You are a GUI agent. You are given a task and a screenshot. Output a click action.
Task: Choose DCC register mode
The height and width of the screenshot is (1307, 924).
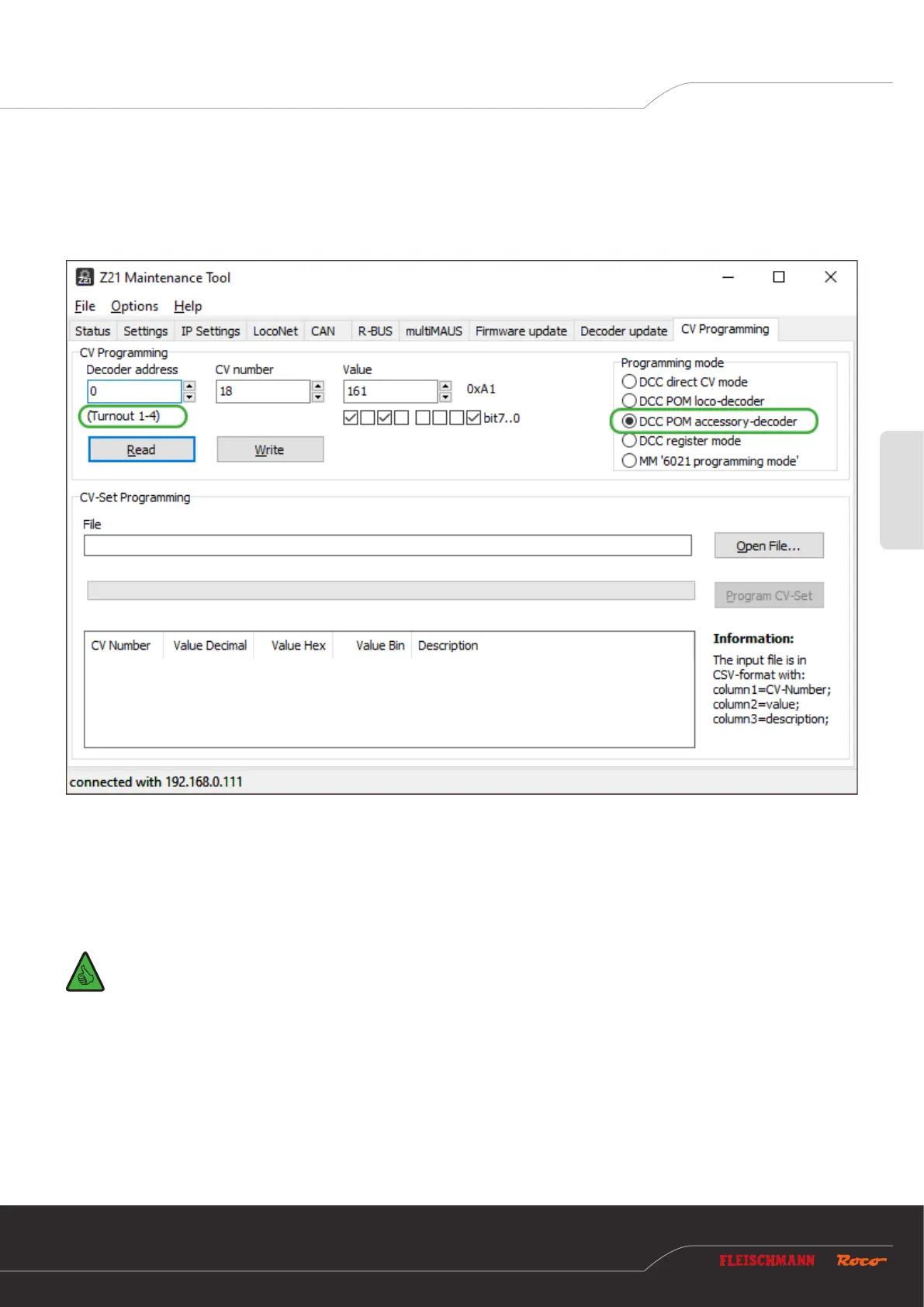click(682, 441)
